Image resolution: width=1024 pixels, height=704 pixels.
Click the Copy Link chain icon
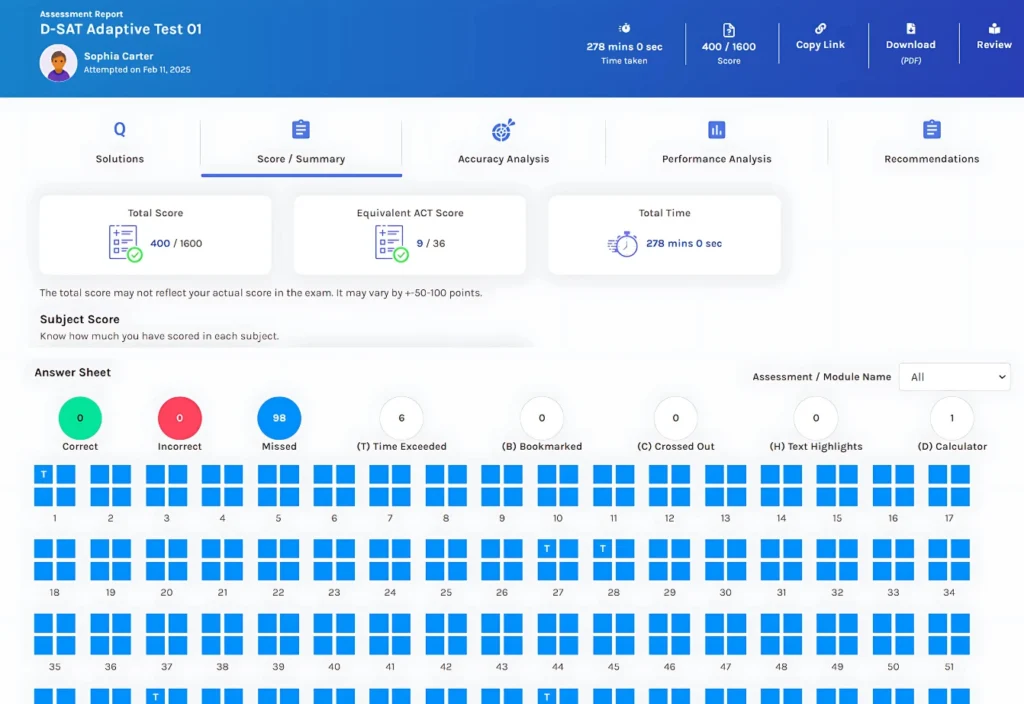click(820, 29)
